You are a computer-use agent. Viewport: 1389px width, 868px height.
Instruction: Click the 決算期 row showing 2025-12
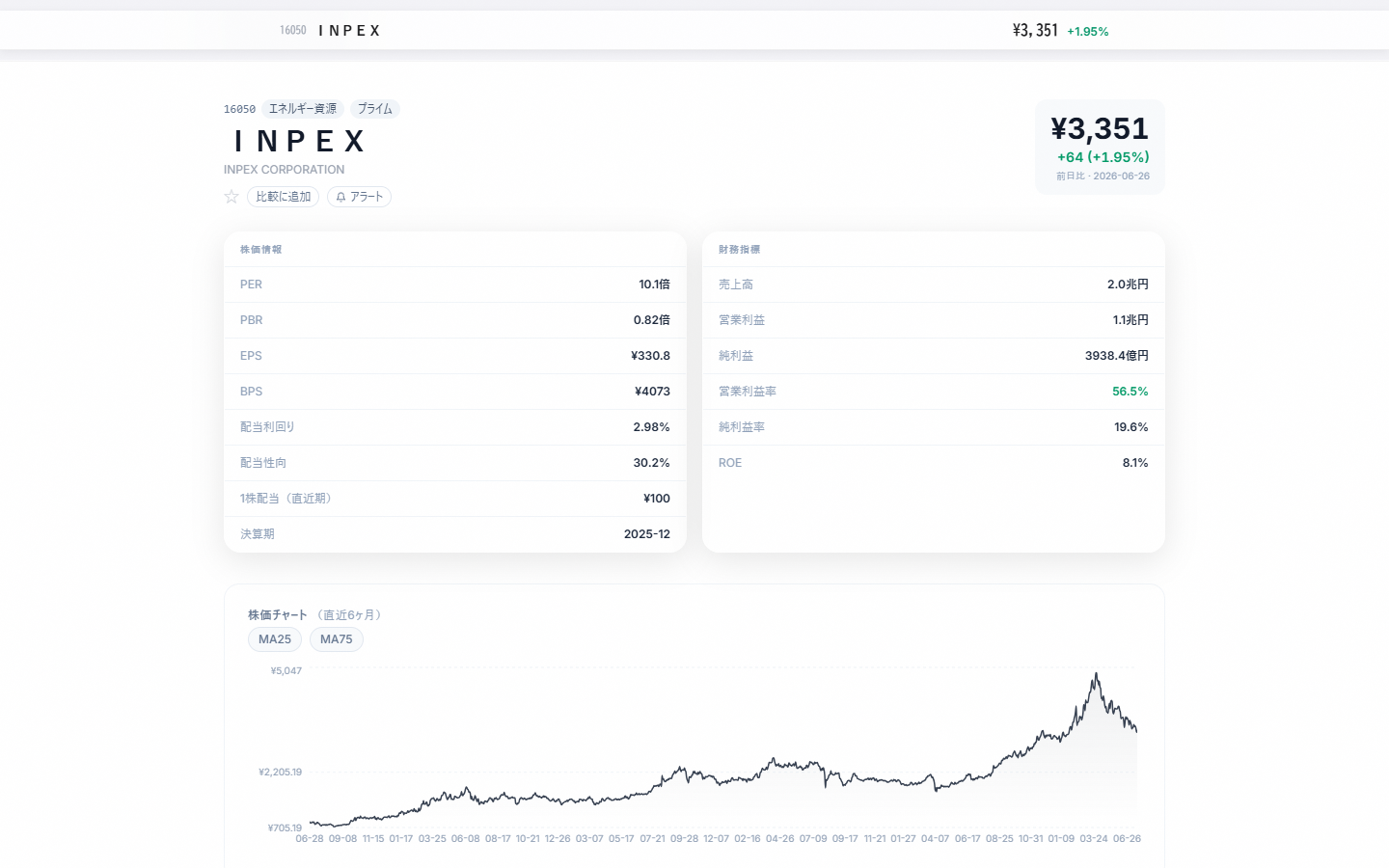coord(455,534)
